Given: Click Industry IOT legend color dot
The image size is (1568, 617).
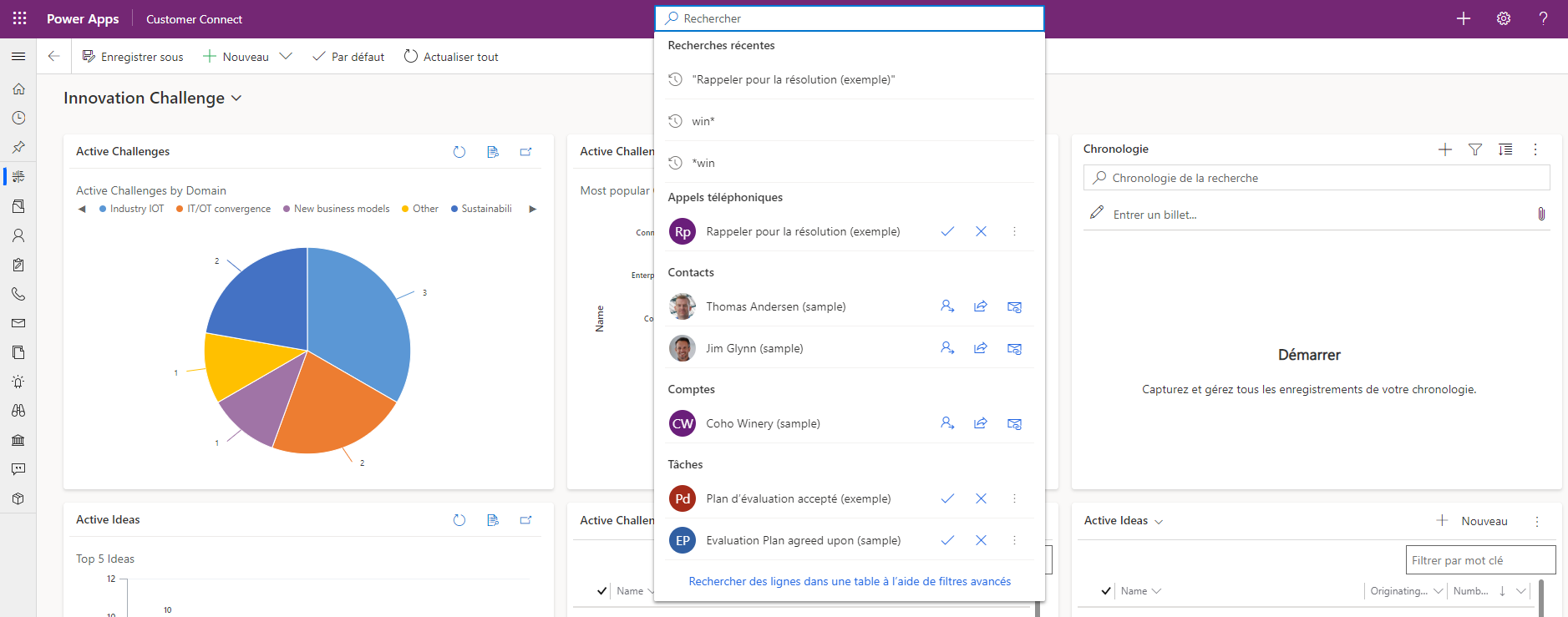Looking at the screenshot, I should click(x=103, y=209).
